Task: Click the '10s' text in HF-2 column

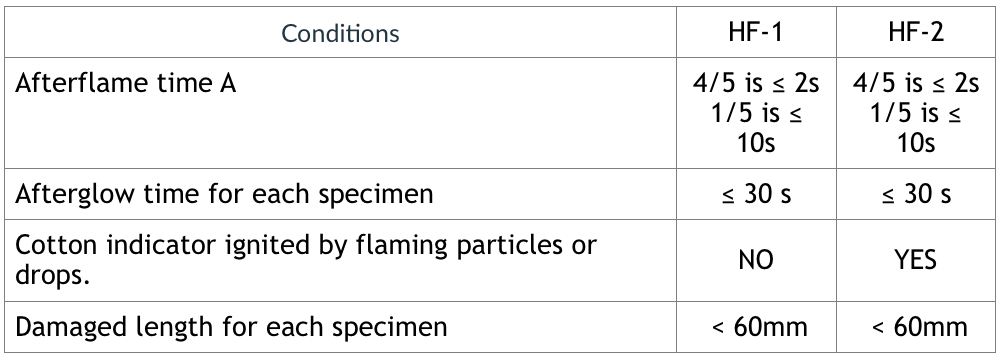Action: click(916, 143)
